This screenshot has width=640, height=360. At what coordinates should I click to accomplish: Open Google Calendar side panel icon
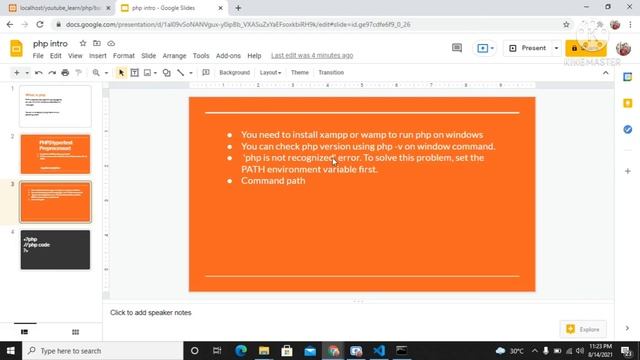tap(628, 77)
